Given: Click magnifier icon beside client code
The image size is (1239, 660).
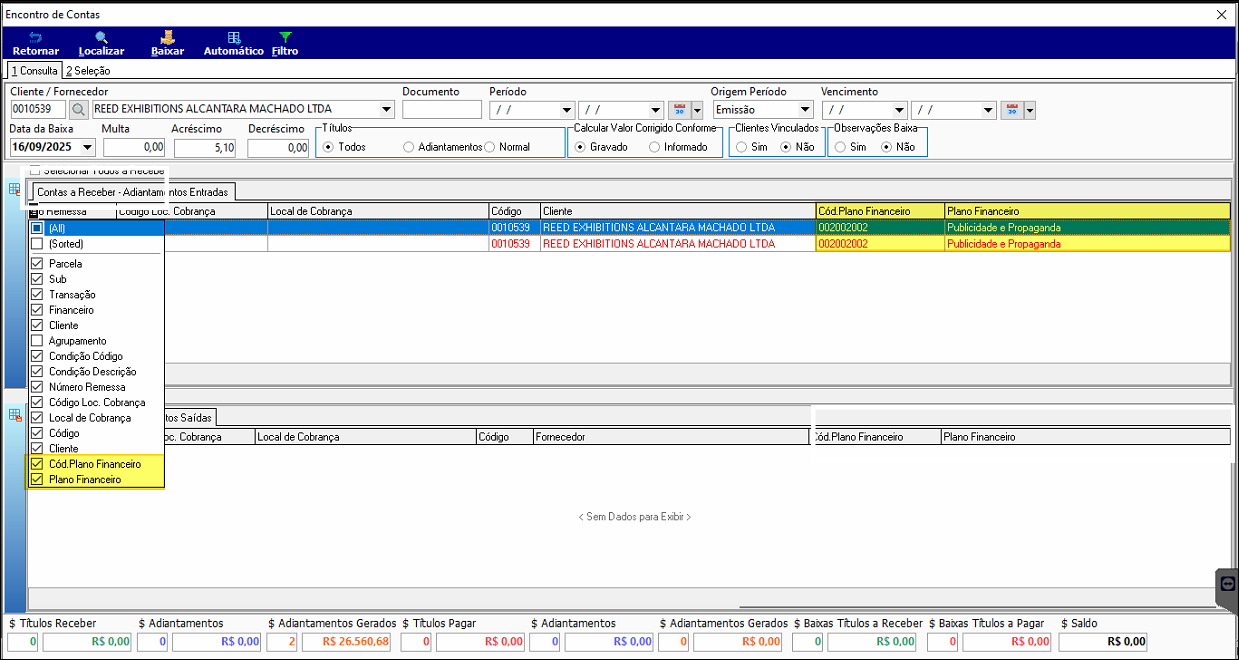Looking at the screenshot, I should (78, 110).
